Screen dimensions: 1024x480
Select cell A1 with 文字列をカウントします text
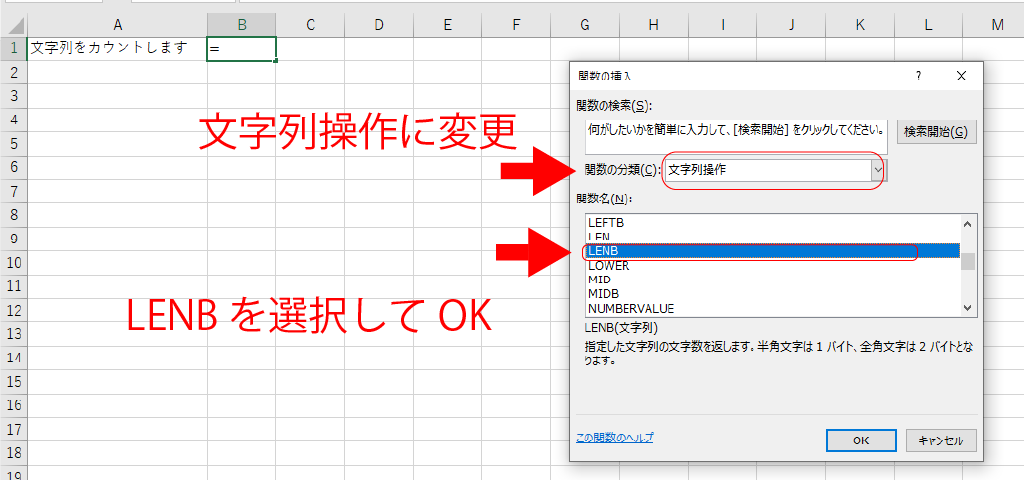tap(117, 48)
